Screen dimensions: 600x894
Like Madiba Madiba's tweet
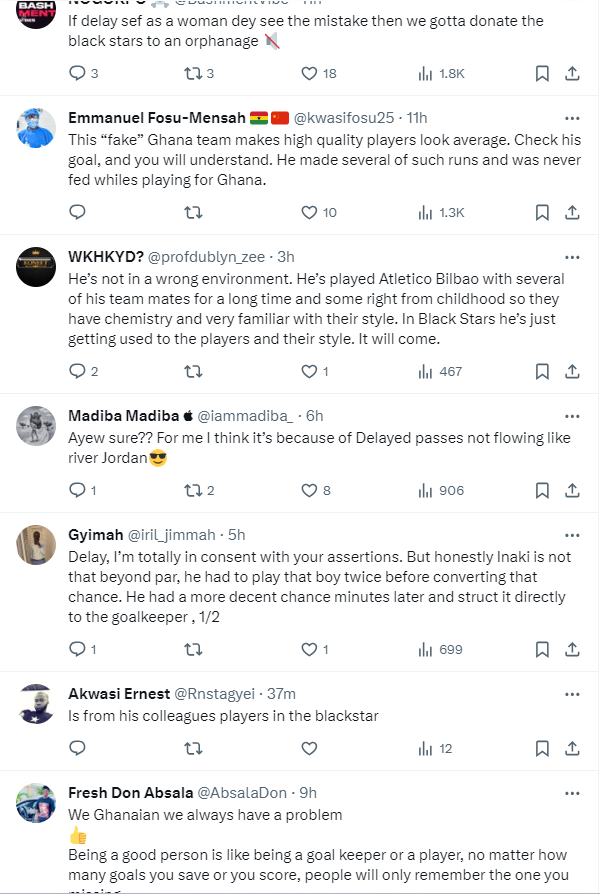point(310,490)
